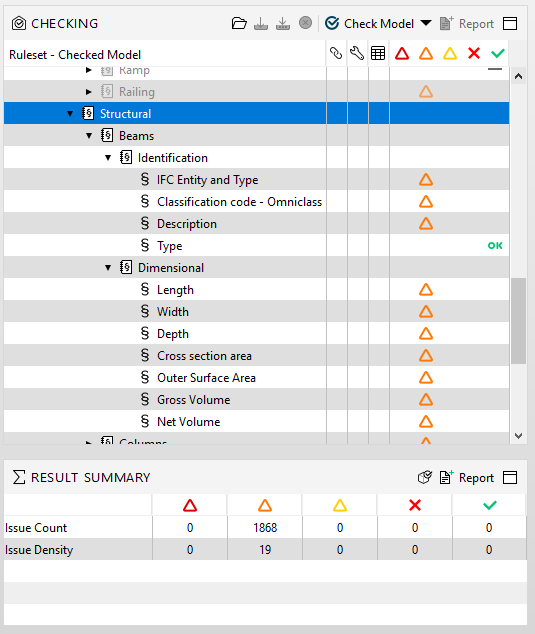Expand the Railing ruleset node

[x=89, y=92]
